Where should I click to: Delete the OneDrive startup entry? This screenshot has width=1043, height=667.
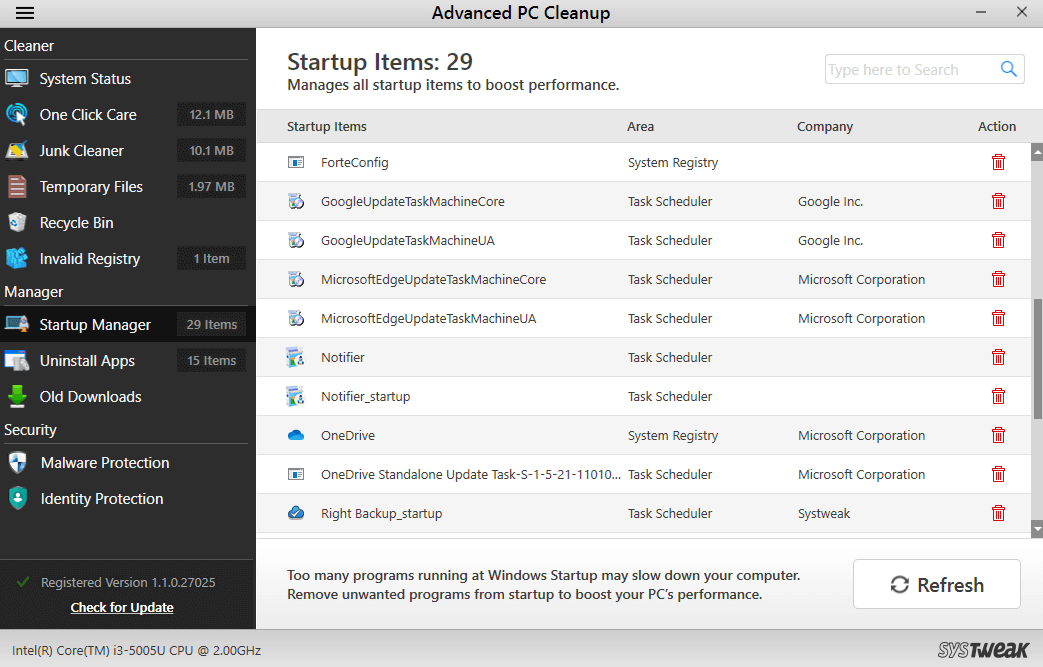coord(998,435)
